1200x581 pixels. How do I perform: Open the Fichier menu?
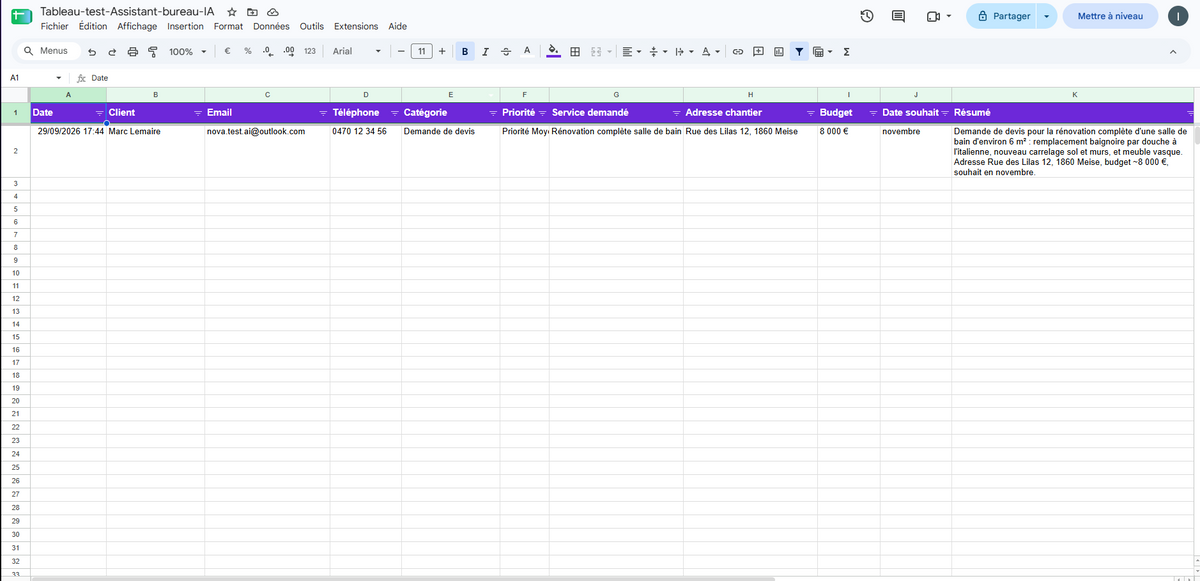click(x=54, y=26)
